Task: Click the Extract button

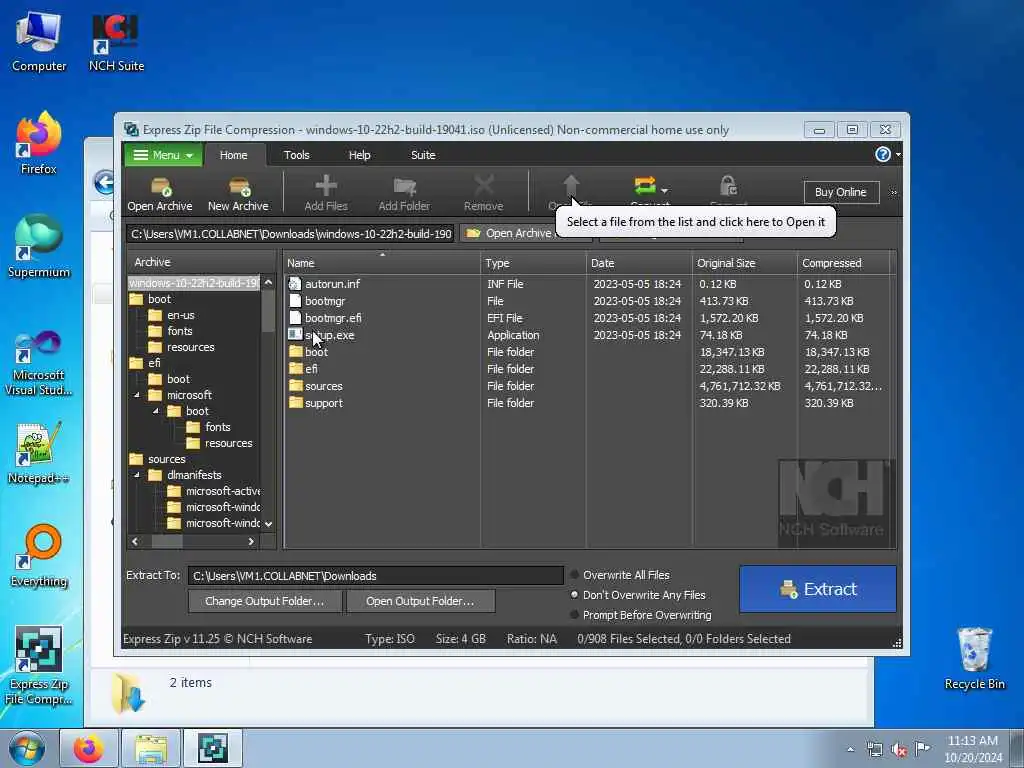Action: coord(818,589)
